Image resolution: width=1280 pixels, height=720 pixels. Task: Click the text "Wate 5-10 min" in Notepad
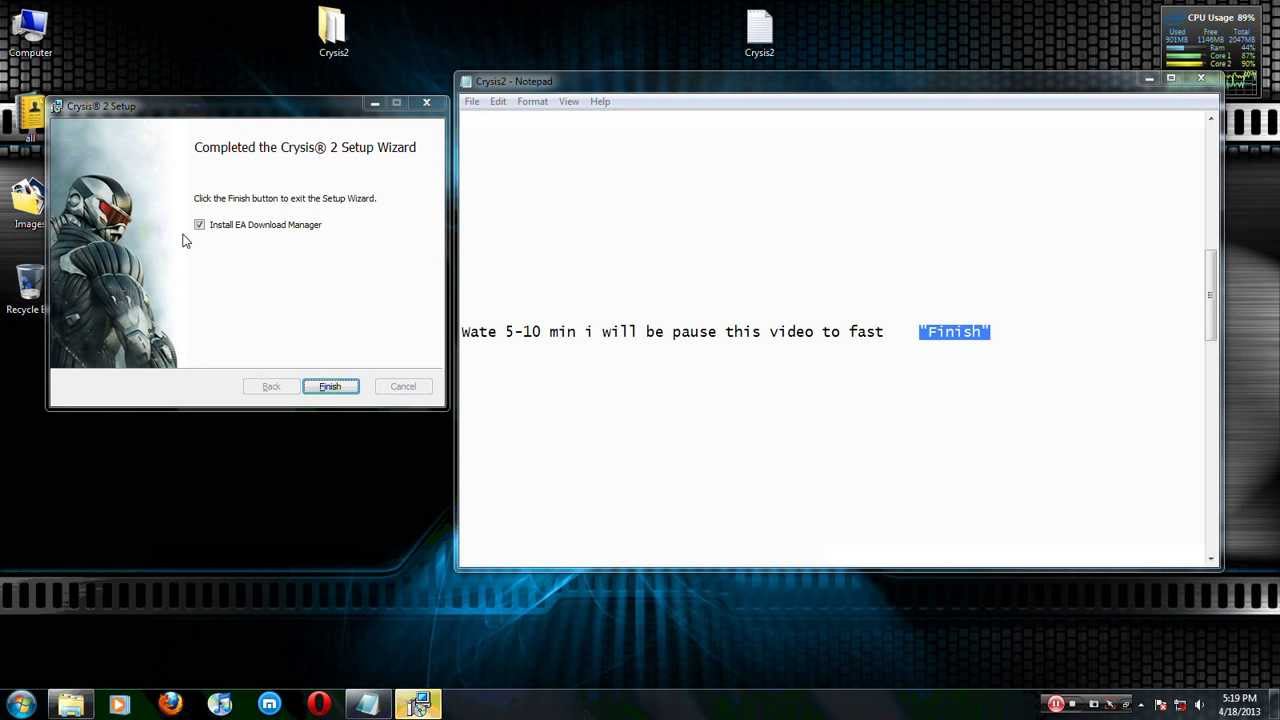[518, 332]
